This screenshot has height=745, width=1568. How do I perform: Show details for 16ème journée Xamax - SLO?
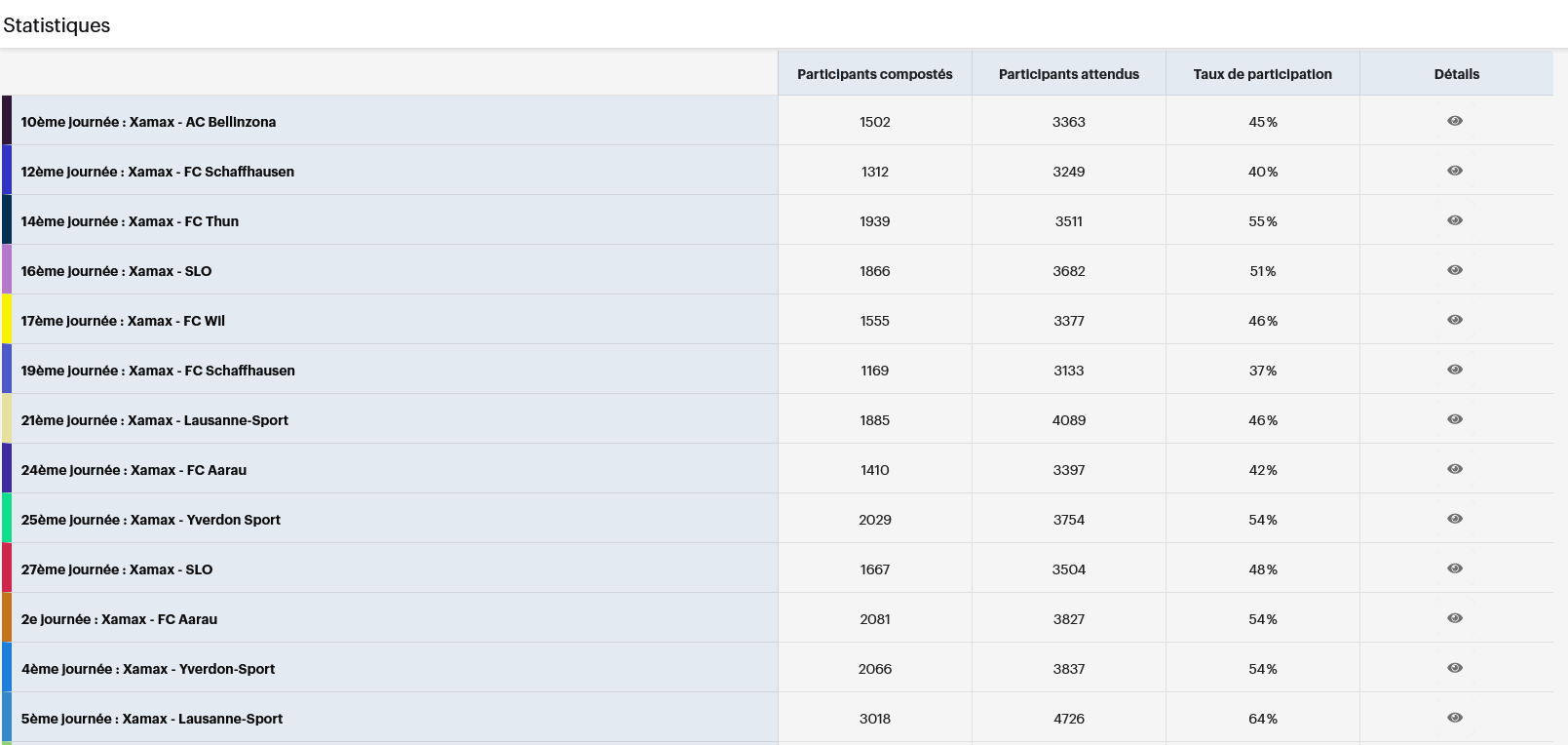point(1455,270)
